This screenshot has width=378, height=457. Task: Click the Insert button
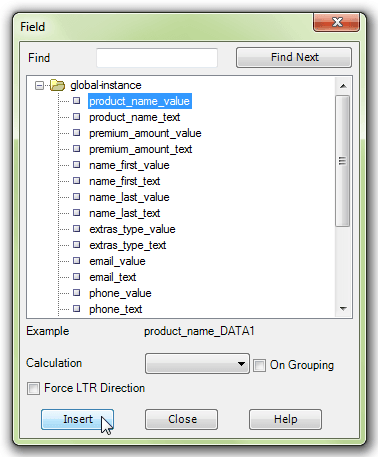point(77,419)
